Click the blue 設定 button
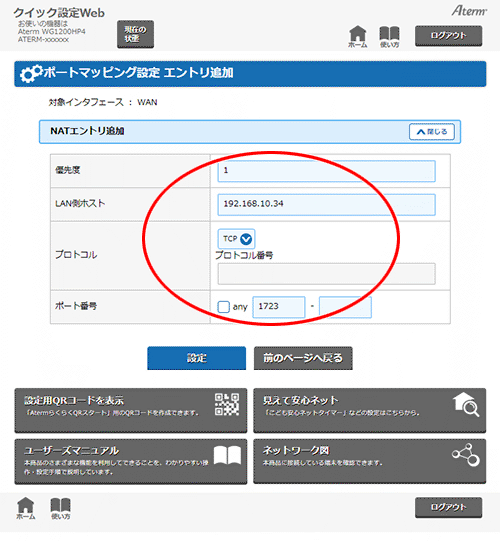 click(197, 358)
